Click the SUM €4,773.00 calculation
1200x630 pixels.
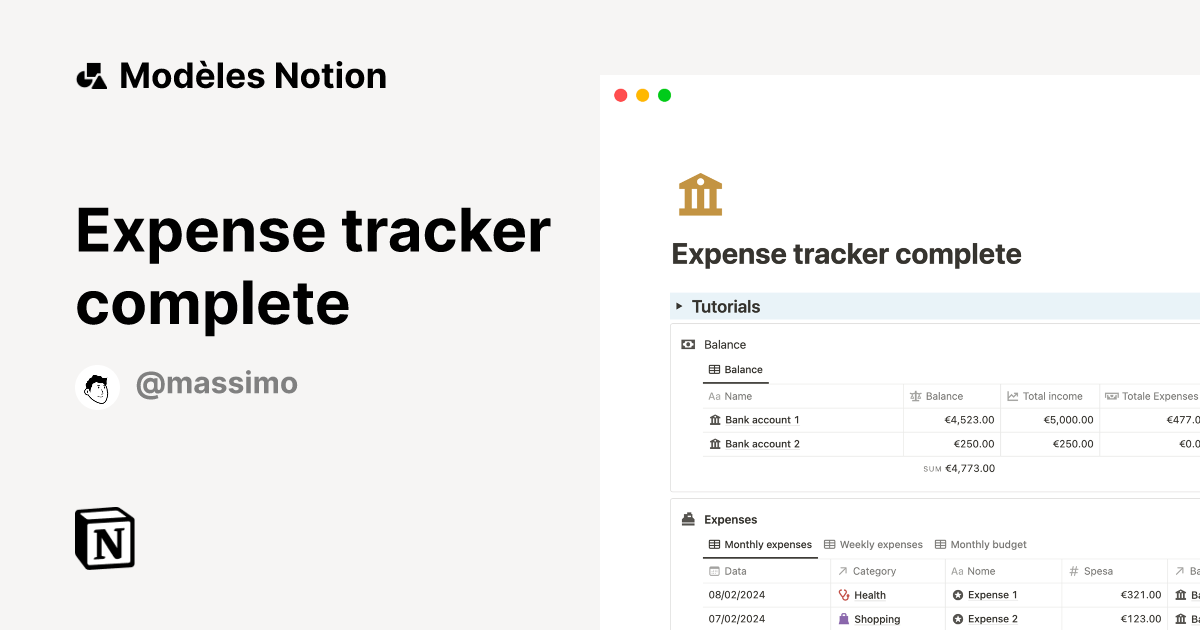coord(959,467)
